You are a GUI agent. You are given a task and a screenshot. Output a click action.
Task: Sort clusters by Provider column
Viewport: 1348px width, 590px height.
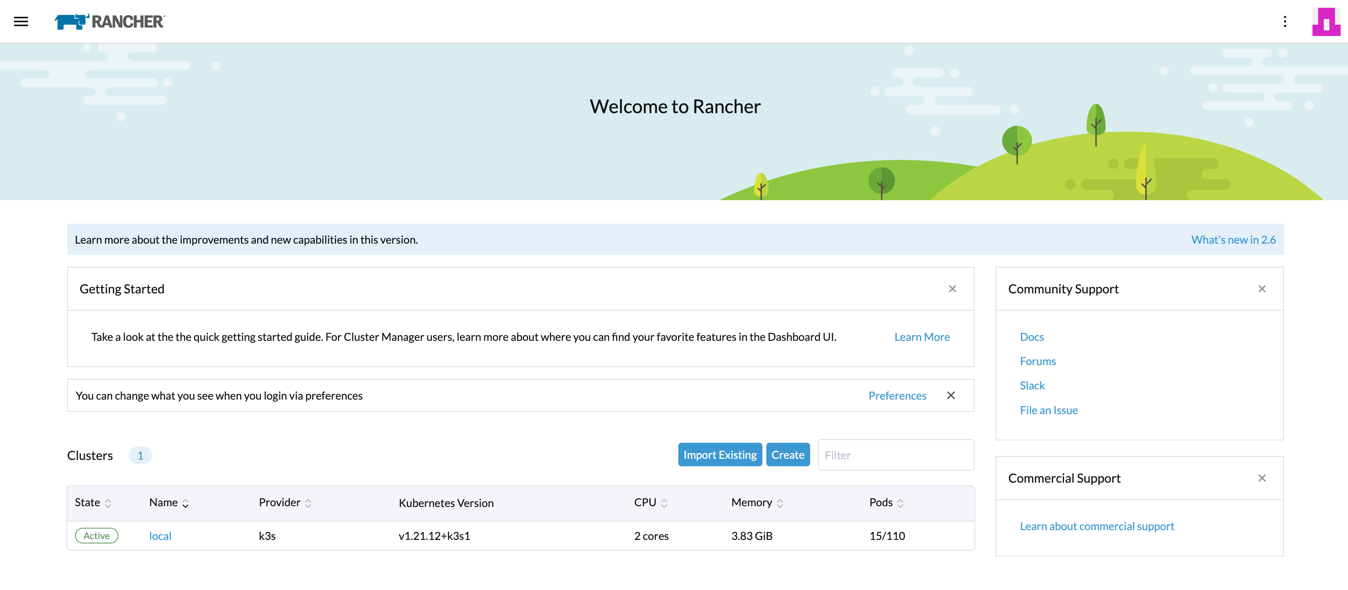click(x=285, y=503)
